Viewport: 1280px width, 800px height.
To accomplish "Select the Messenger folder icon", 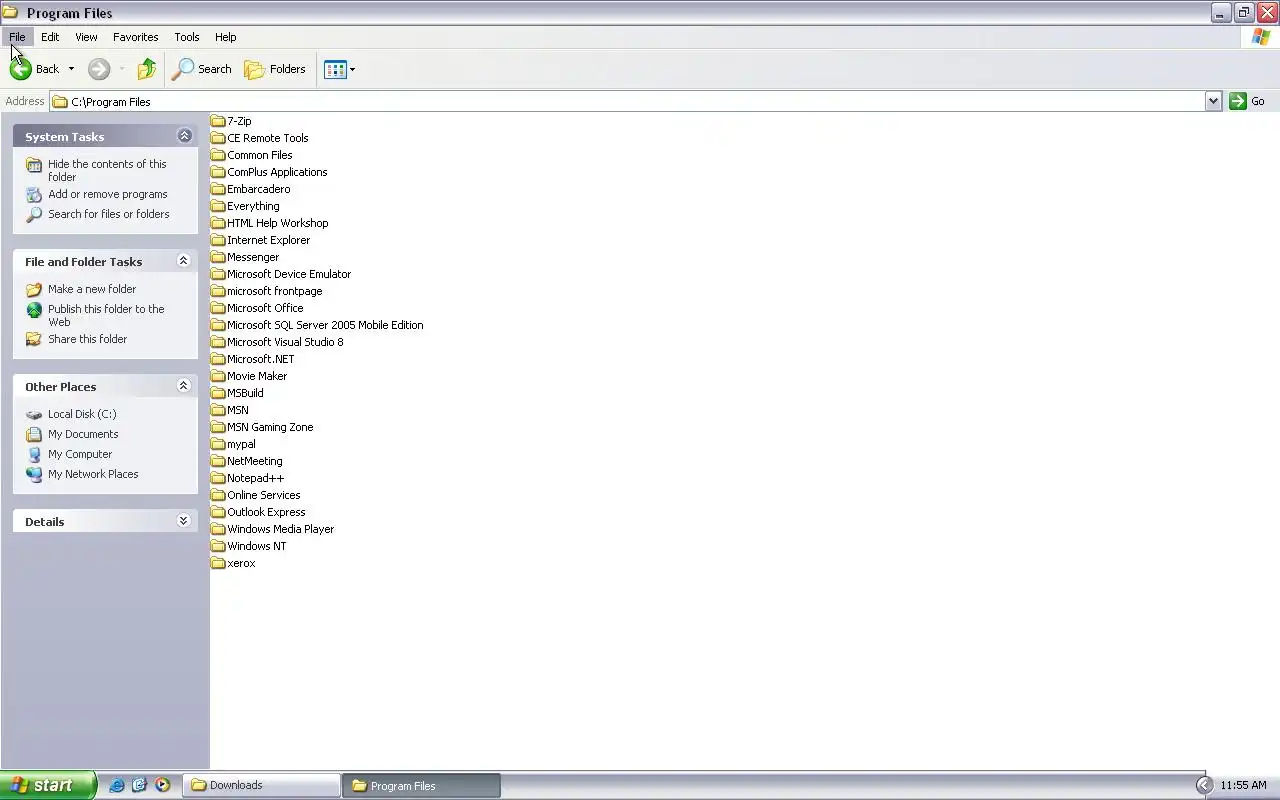I will [x=218, y=257].
